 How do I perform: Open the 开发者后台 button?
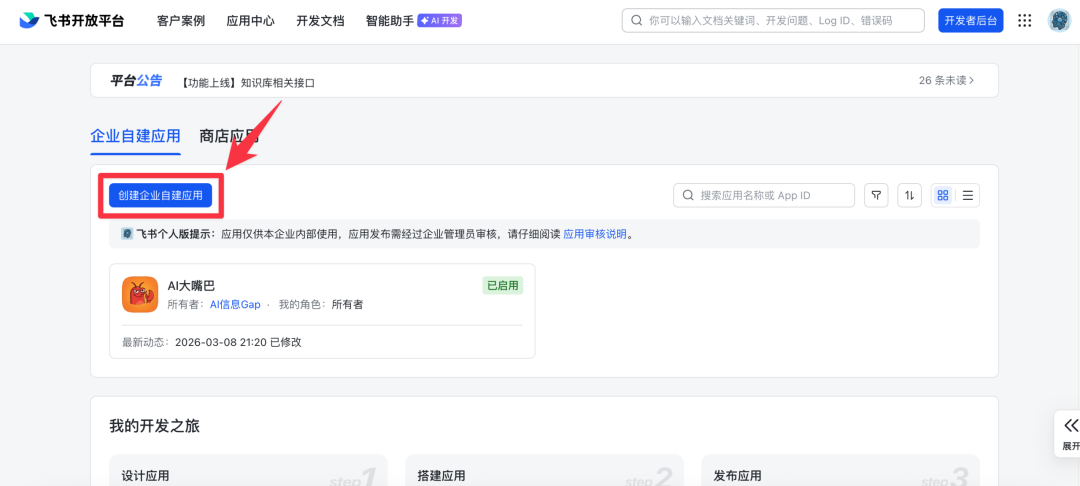tap(970, 21)
